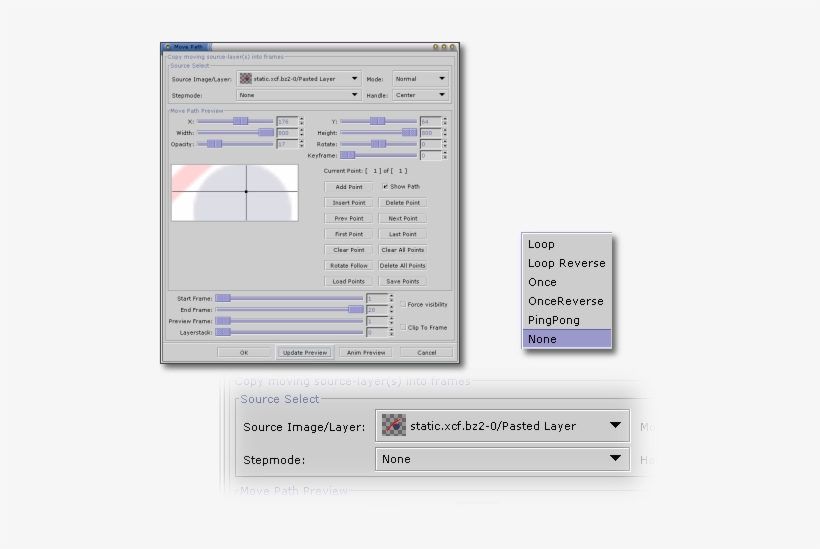Open the Mode dropdown showing Normal

tap(420, 78)
